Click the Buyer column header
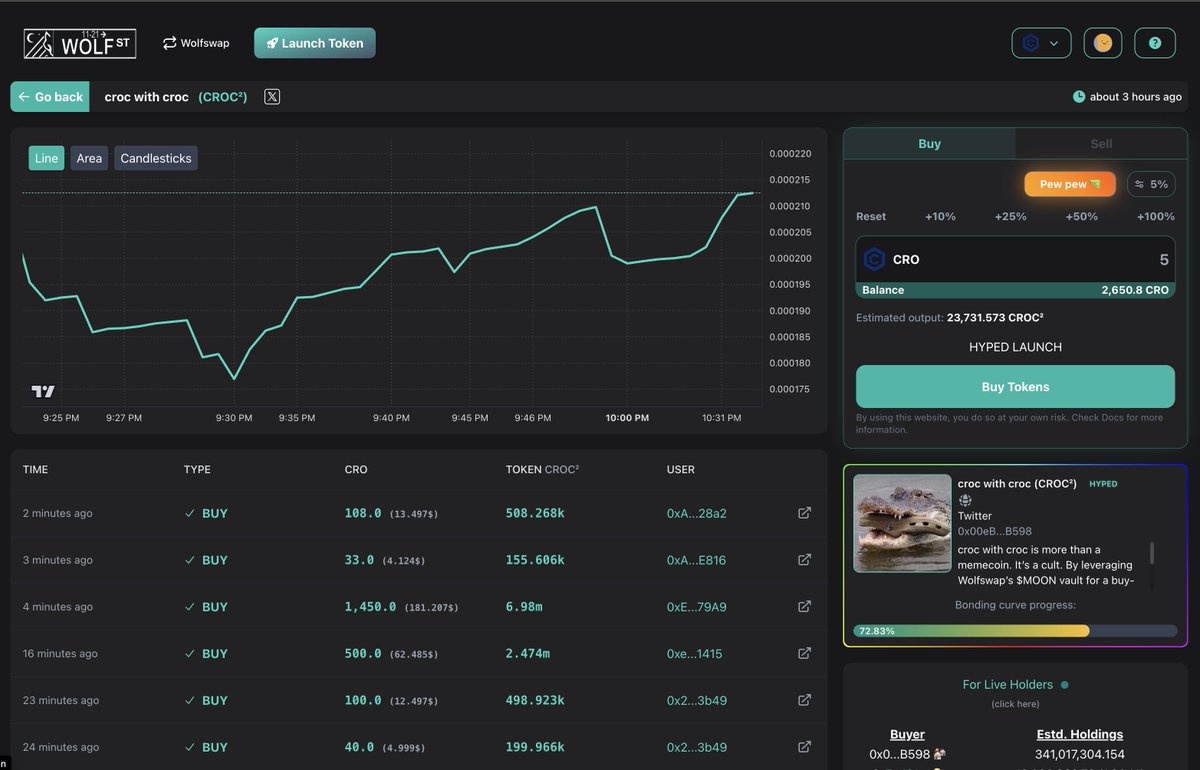Image resolution: width=1200 pixels, height=770 pixels. 907,734
